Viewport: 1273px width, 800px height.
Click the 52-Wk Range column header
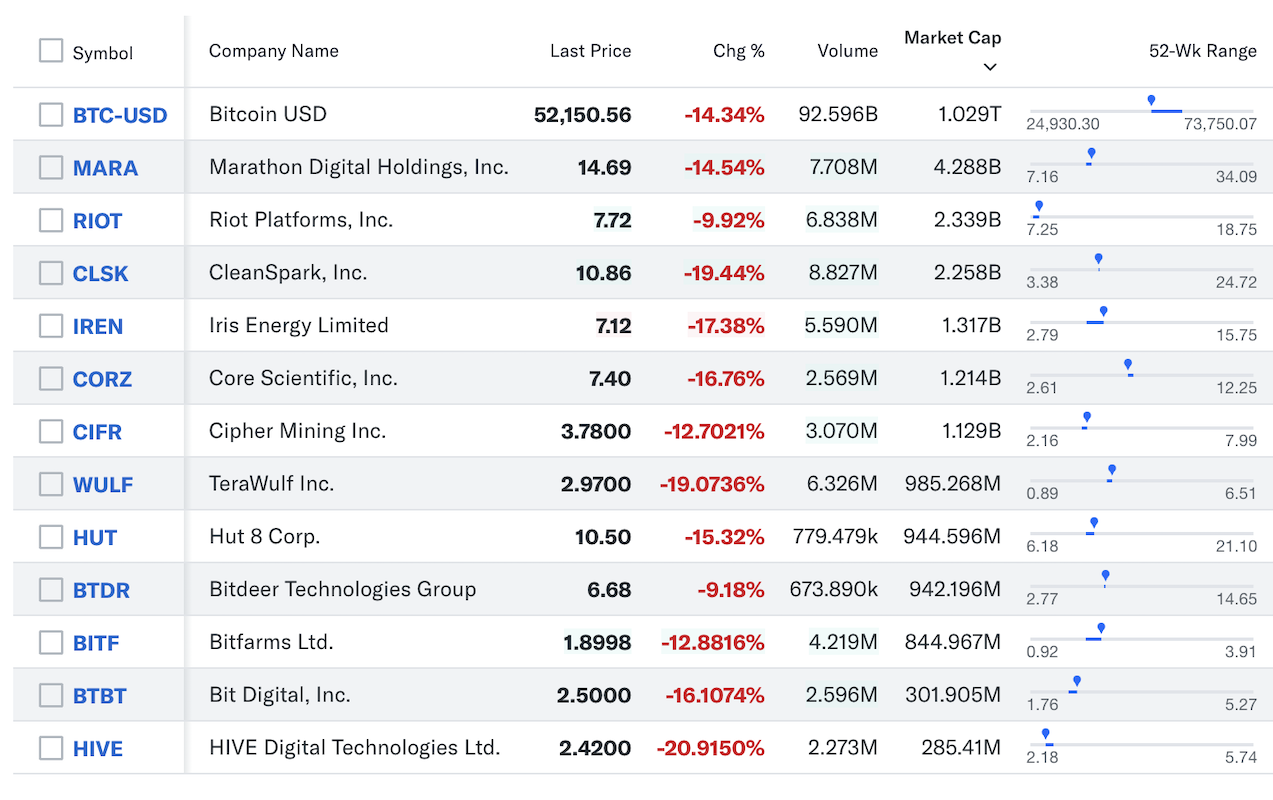[x=1203, y=51]
